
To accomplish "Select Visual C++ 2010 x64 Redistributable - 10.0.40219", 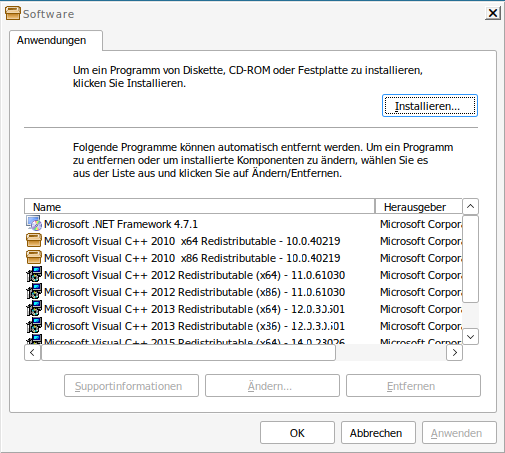I will coord(192,241).
